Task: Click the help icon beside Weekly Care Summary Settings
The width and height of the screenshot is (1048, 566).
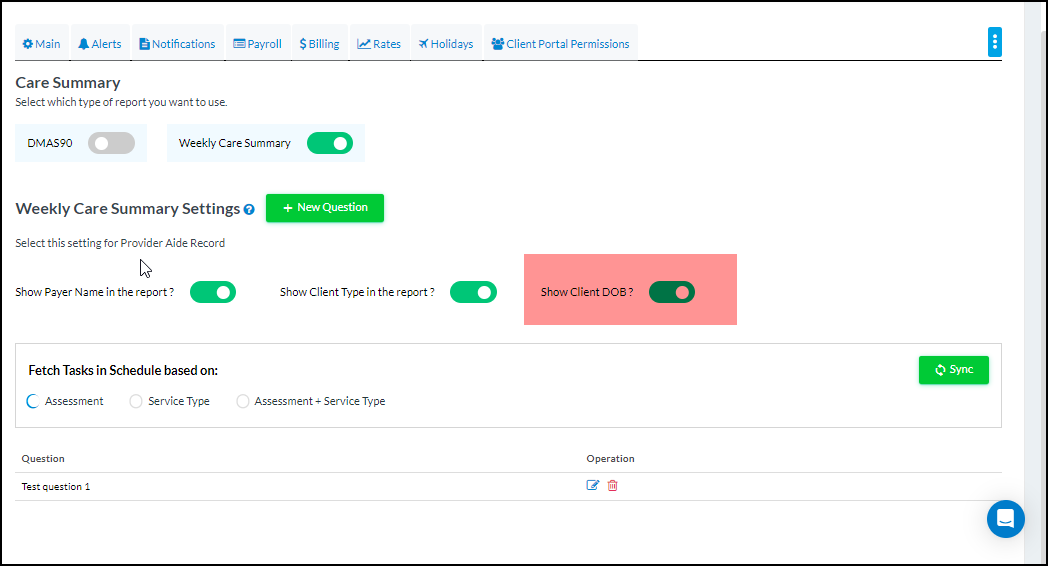Action: pos(249,210)
